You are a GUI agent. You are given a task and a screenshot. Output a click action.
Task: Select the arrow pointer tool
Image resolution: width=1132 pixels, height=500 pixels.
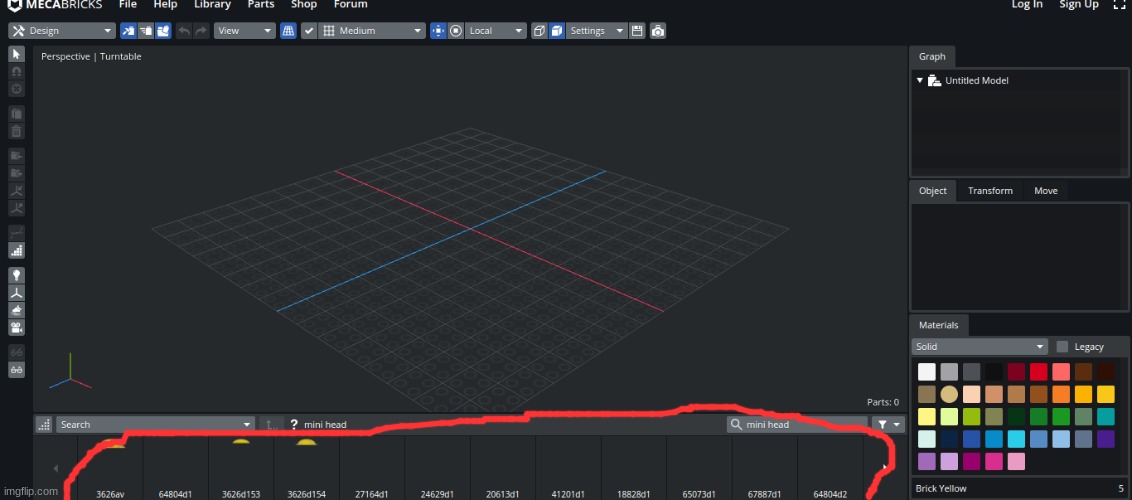17,54
